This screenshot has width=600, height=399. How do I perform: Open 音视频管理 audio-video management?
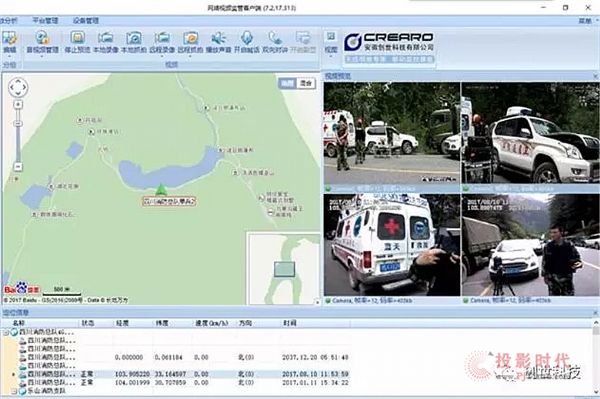coord(42,42)
